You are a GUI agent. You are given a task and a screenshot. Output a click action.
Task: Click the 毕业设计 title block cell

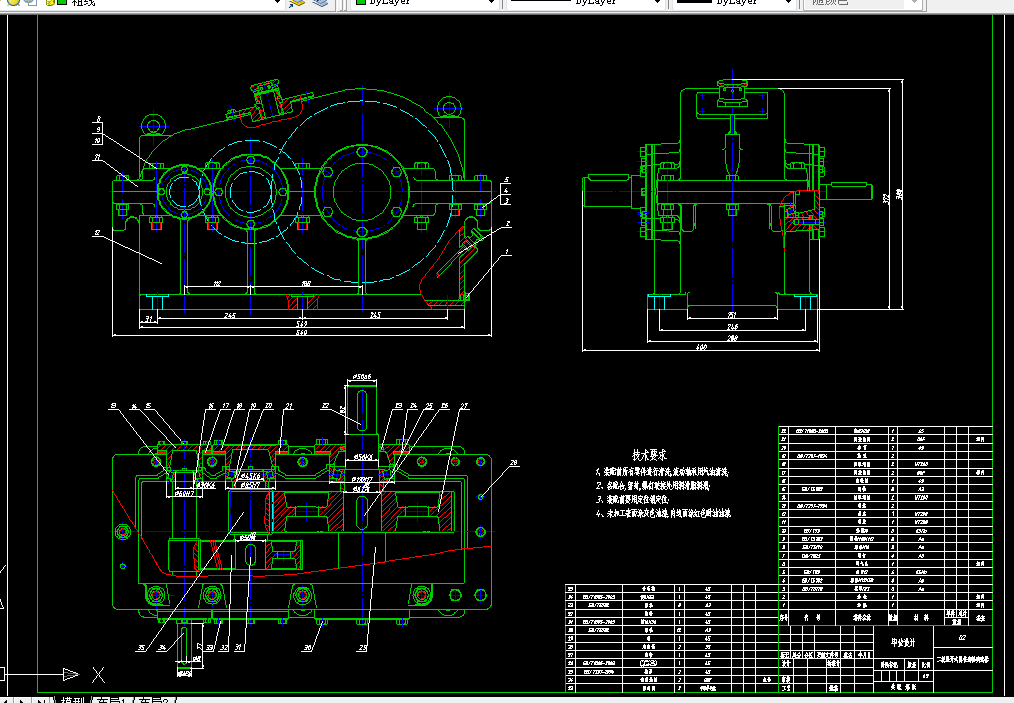[x=903, y=642]
